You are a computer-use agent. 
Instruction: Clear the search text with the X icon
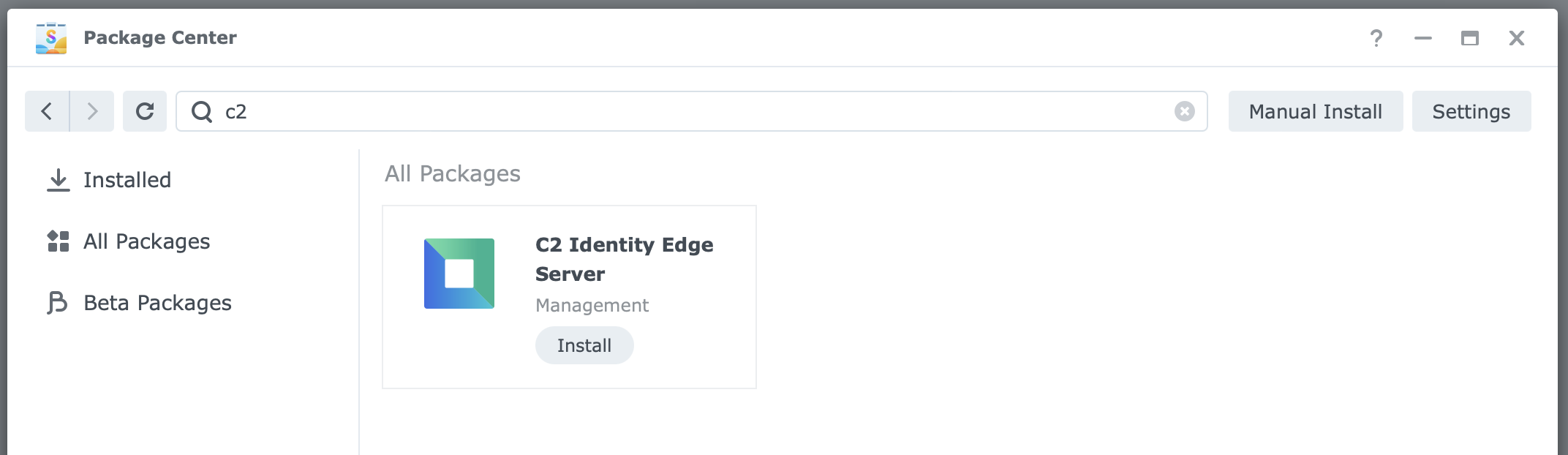tap(1185, 111)
